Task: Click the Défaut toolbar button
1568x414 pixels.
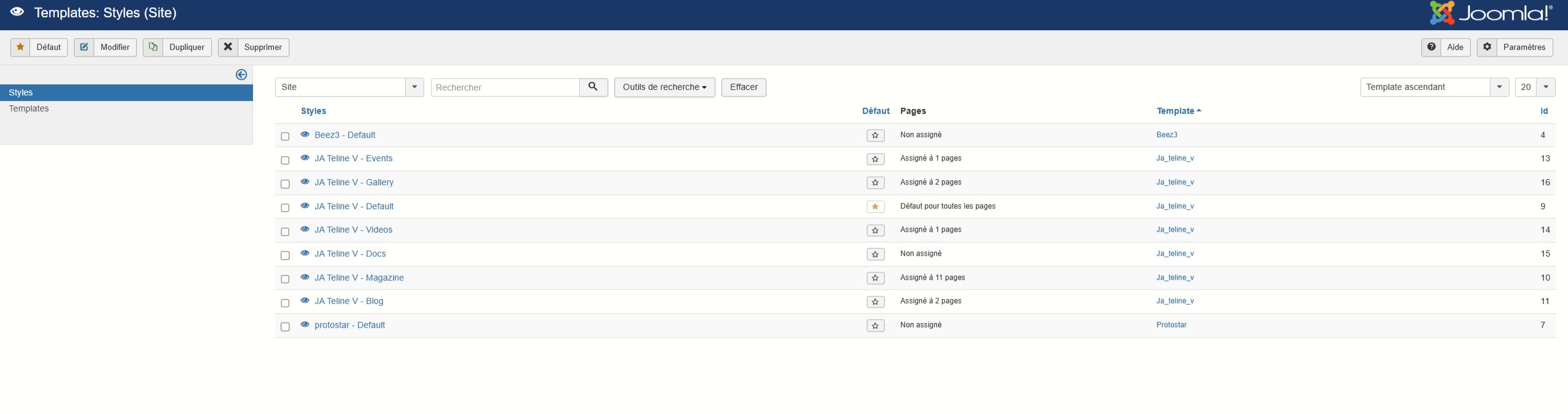Action: point(39,47)
